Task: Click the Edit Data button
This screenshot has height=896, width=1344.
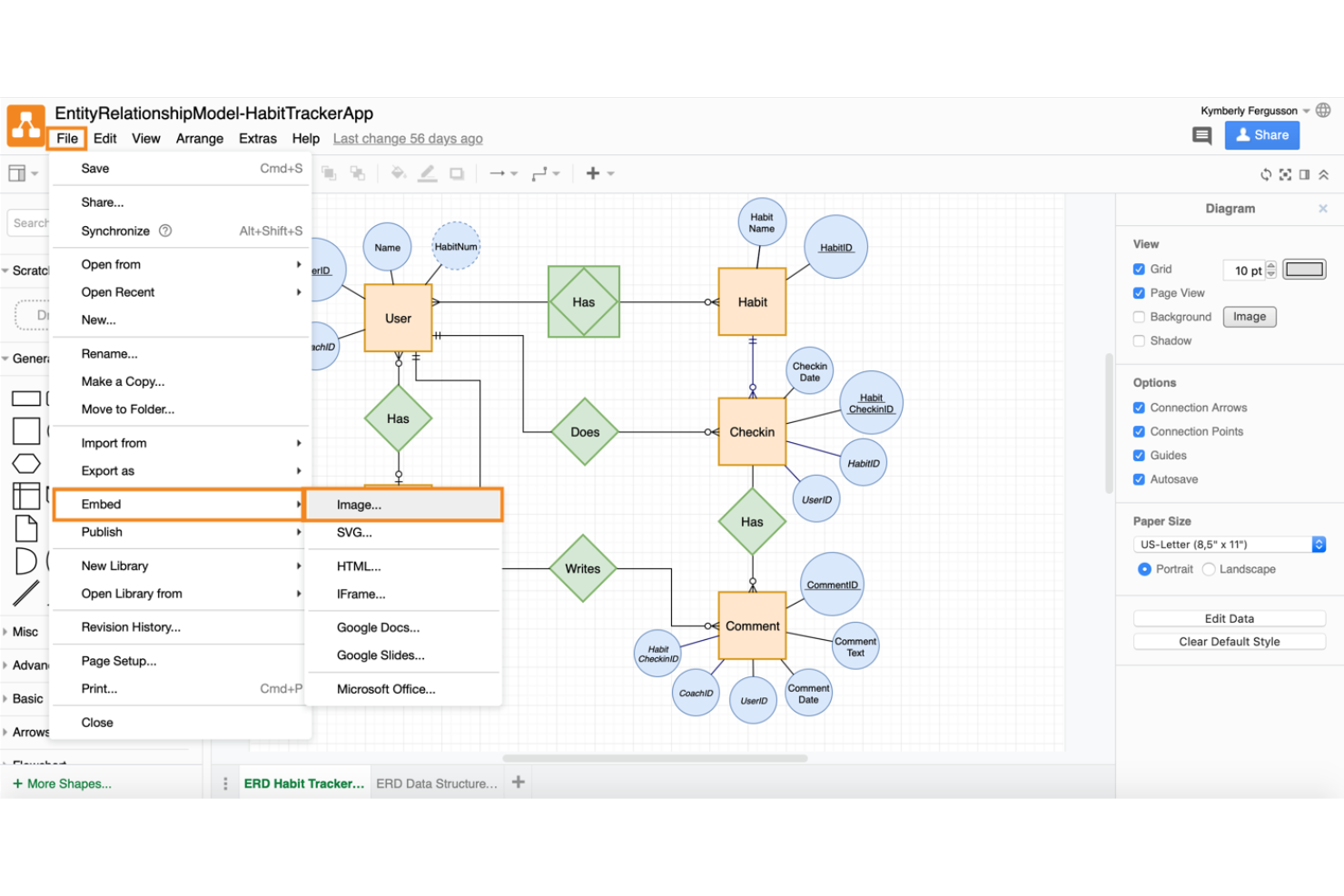Action: click(x=1230, y=618)
